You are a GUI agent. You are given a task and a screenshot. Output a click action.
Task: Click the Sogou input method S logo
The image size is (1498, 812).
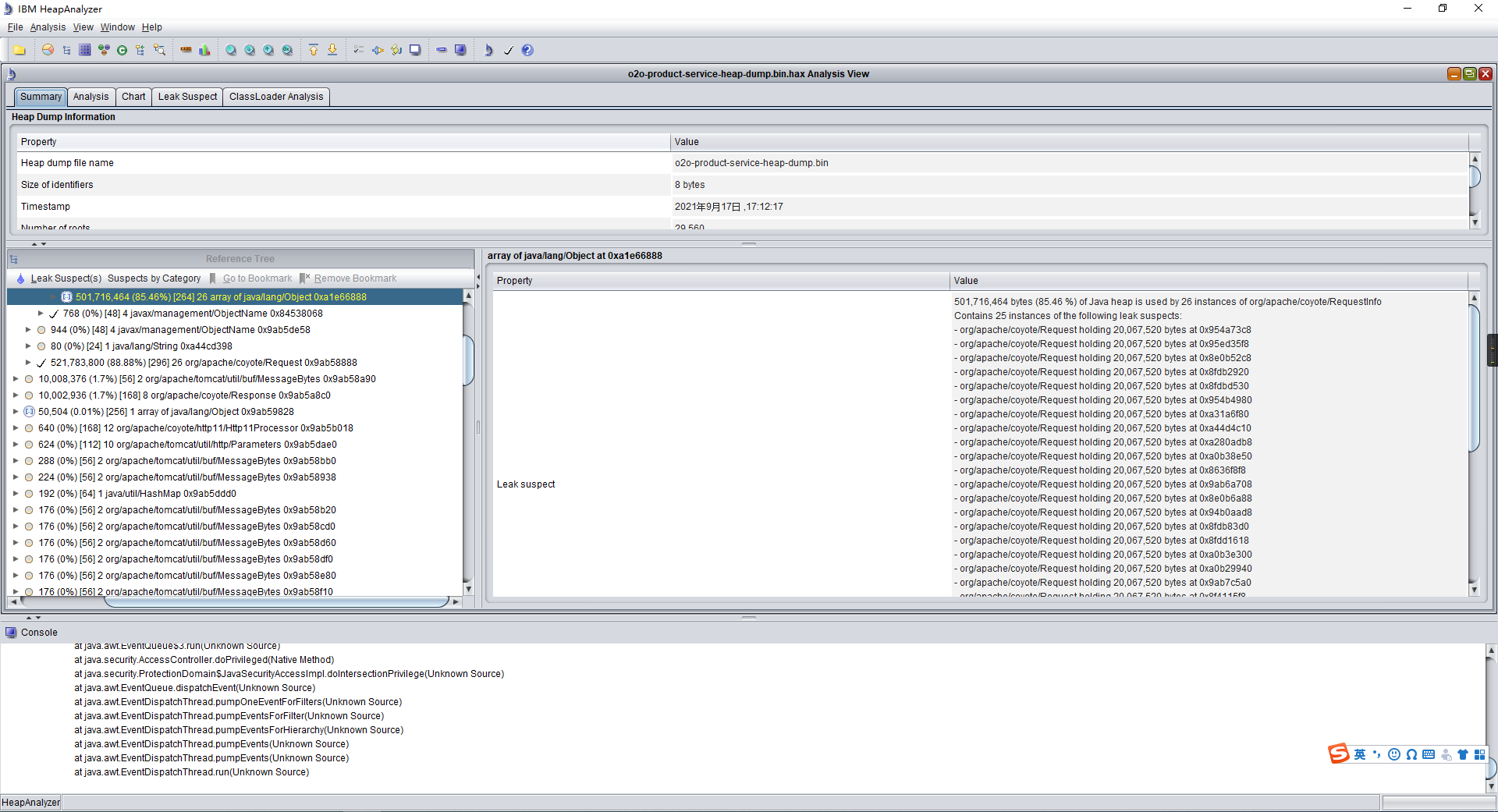(x=1339, y=753)
